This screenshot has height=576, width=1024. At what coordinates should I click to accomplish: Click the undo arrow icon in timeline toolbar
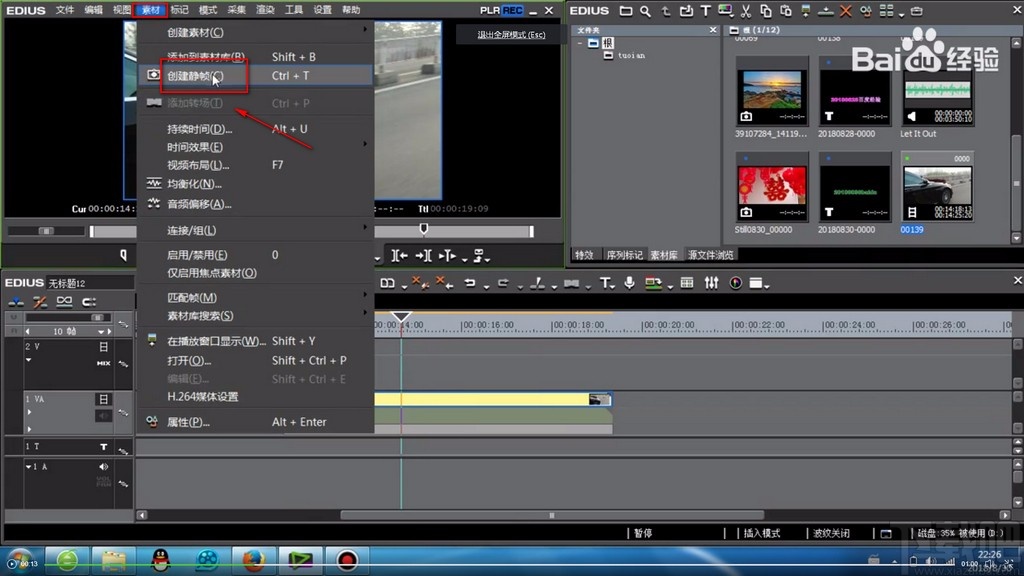pos(469,283)
